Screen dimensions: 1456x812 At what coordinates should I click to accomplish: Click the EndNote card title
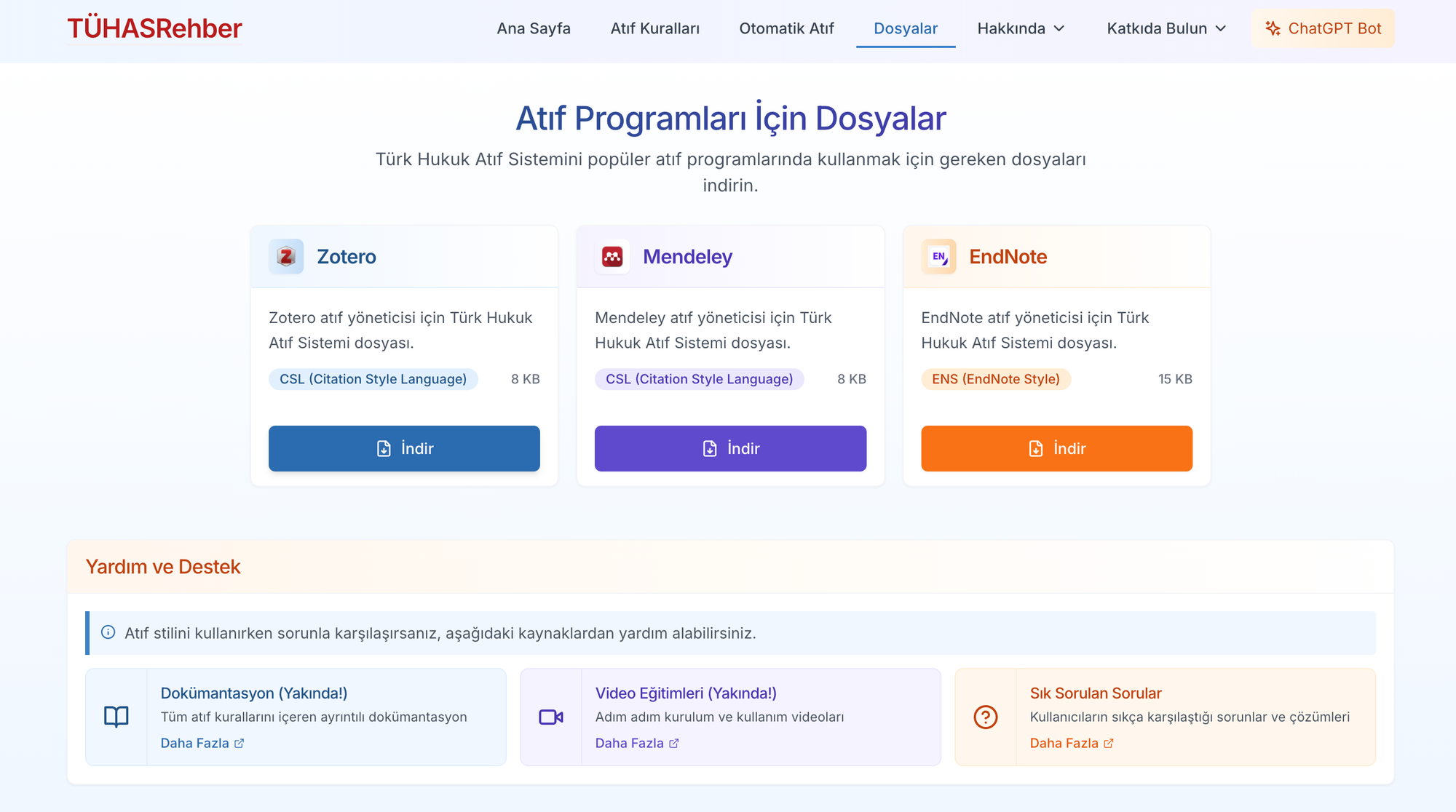coord(1008,256)
